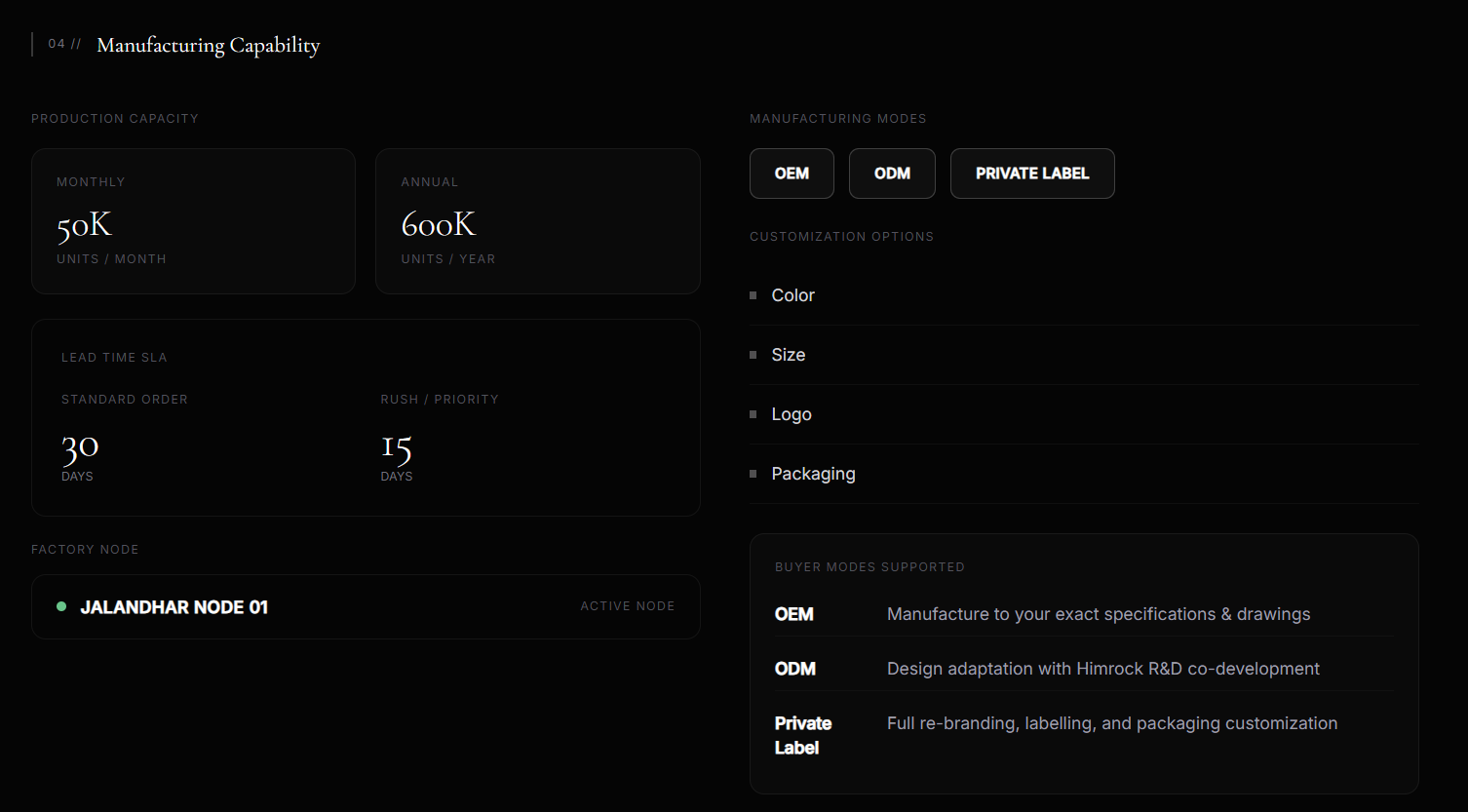Click the Manufacturing Capability section heading
This screenshot has width=1468, height=812.
(209, 45)
